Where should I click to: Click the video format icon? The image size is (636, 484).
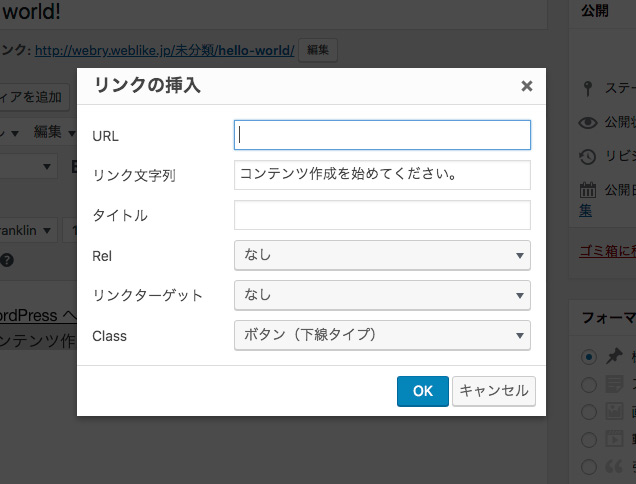614,438
